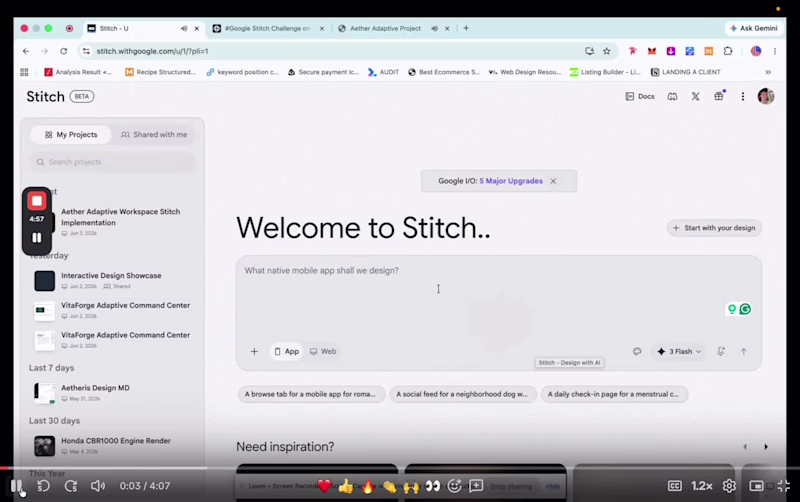Image resolution: width=800 pixels, height=502 pixels.
Task: Open the VitaForge project under Interactive Design Showcase
Action: (x=112, y=310)
